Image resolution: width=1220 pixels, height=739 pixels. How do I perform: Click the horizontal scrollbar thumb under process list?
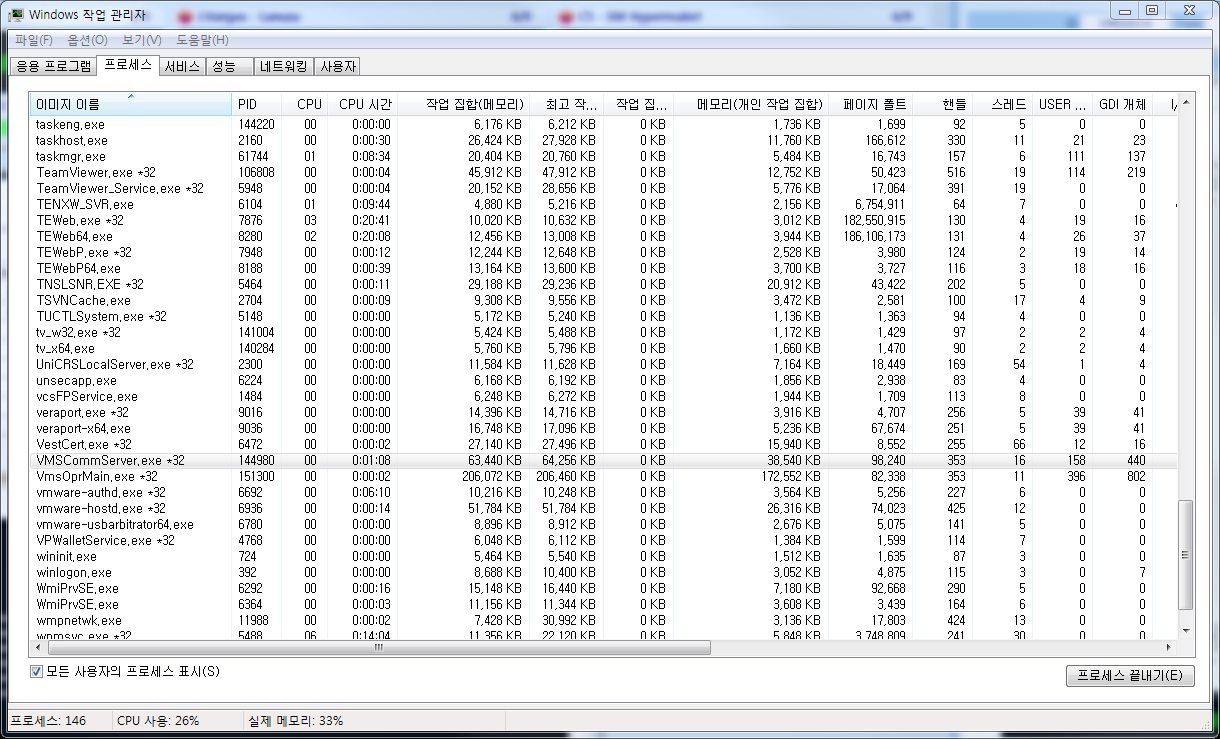point(378,647)
